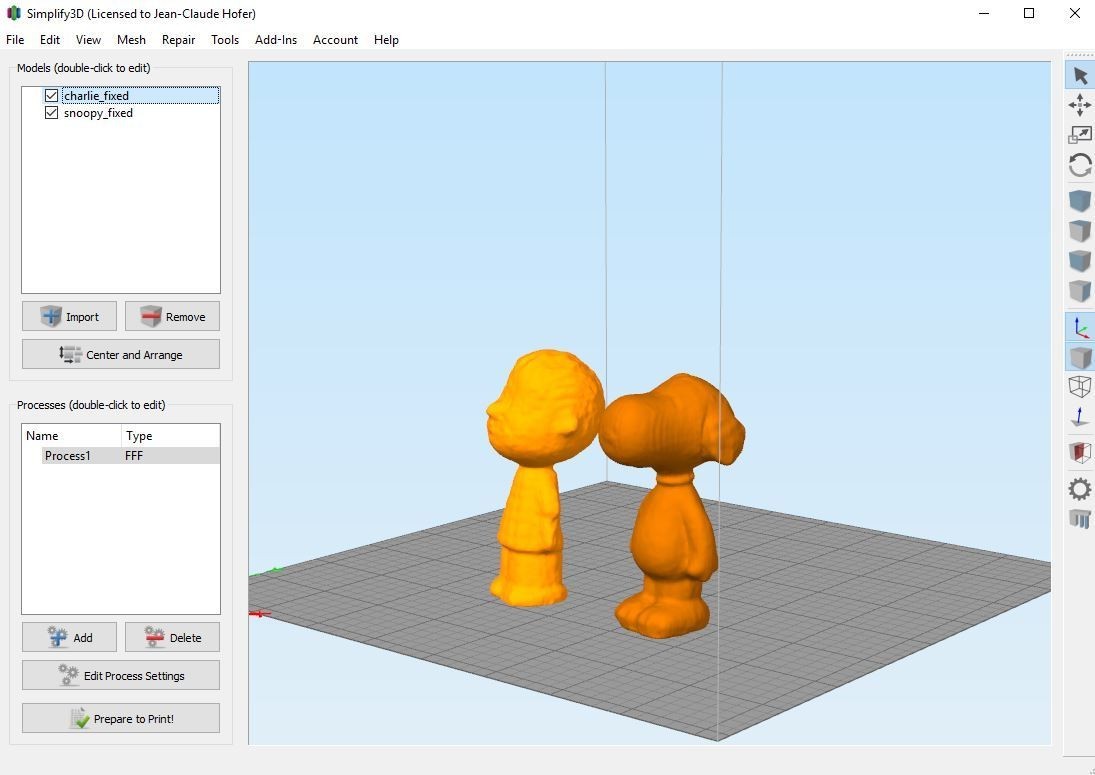
Task: Click FFF type cell of Process1
Action: [134, 456]
